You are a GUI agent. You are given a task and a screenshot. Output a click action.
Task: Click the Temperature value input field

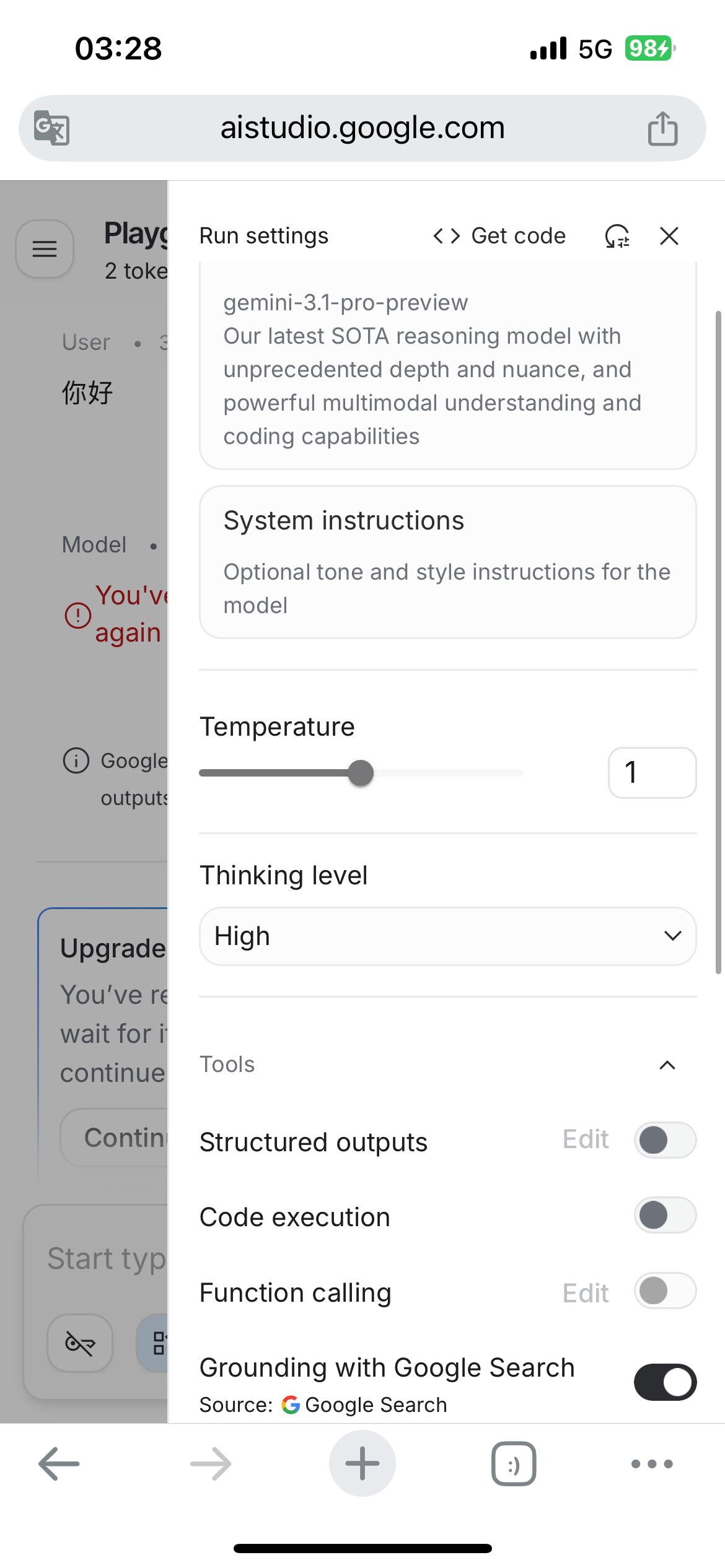coord(652,773)
